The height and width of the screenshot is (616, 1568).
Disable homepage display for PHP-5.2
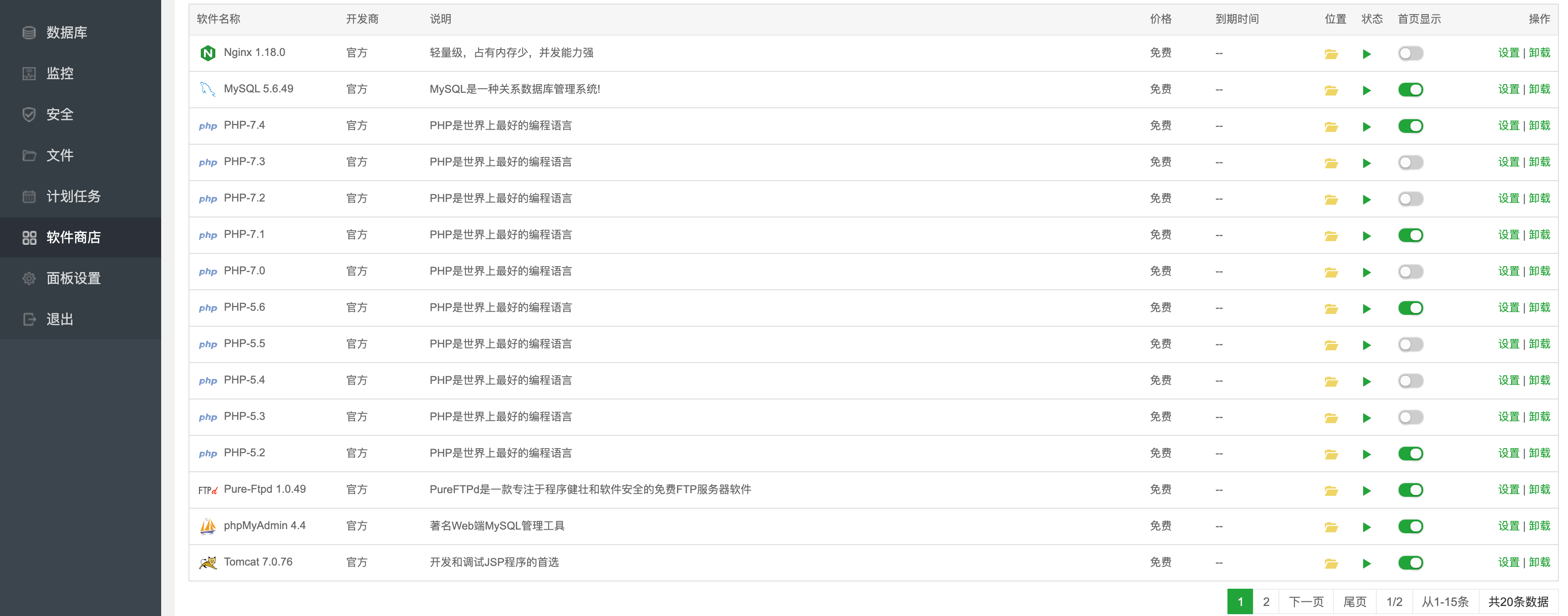[1410, 454]
